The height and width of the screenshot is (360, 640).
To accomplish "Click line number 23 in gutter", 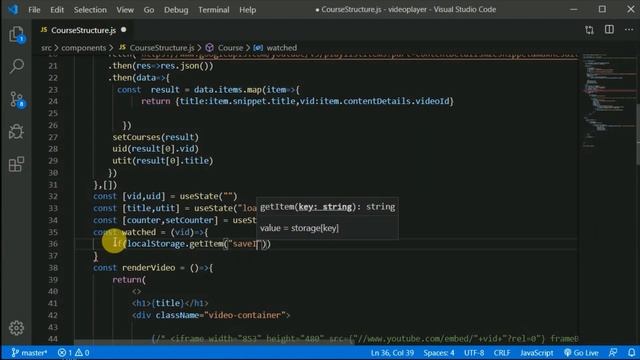I will coord(53,89).
